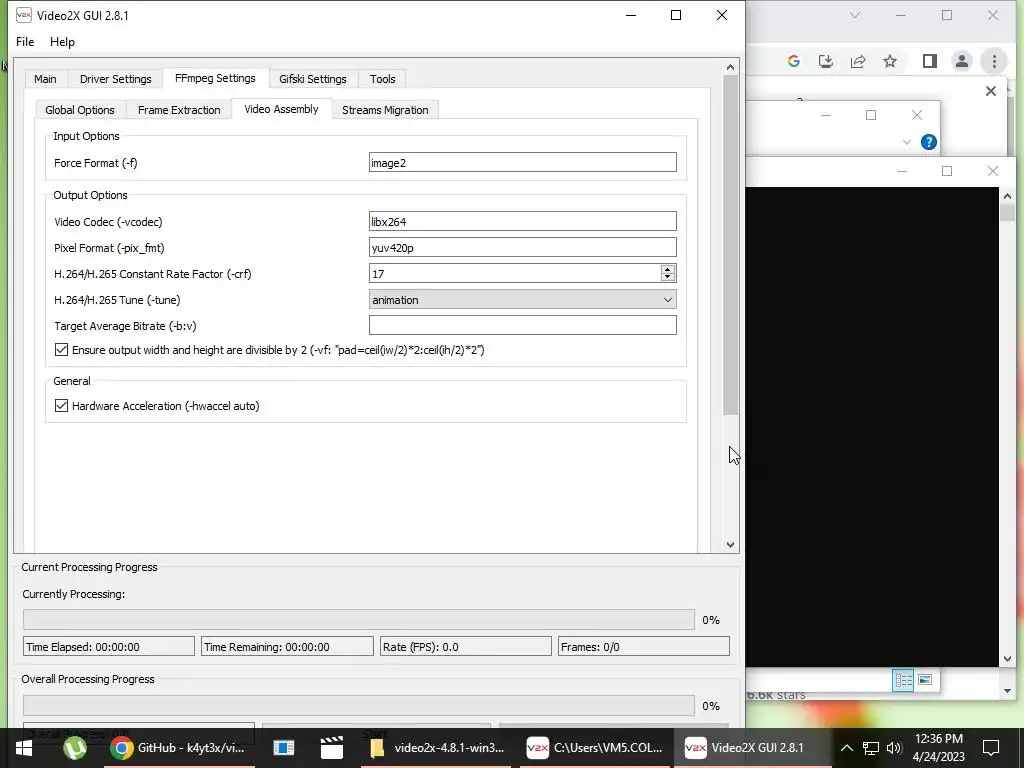1024x768 pixels.
Task: Click the Constant Rate Factor value field
Action: pos(515,274)
